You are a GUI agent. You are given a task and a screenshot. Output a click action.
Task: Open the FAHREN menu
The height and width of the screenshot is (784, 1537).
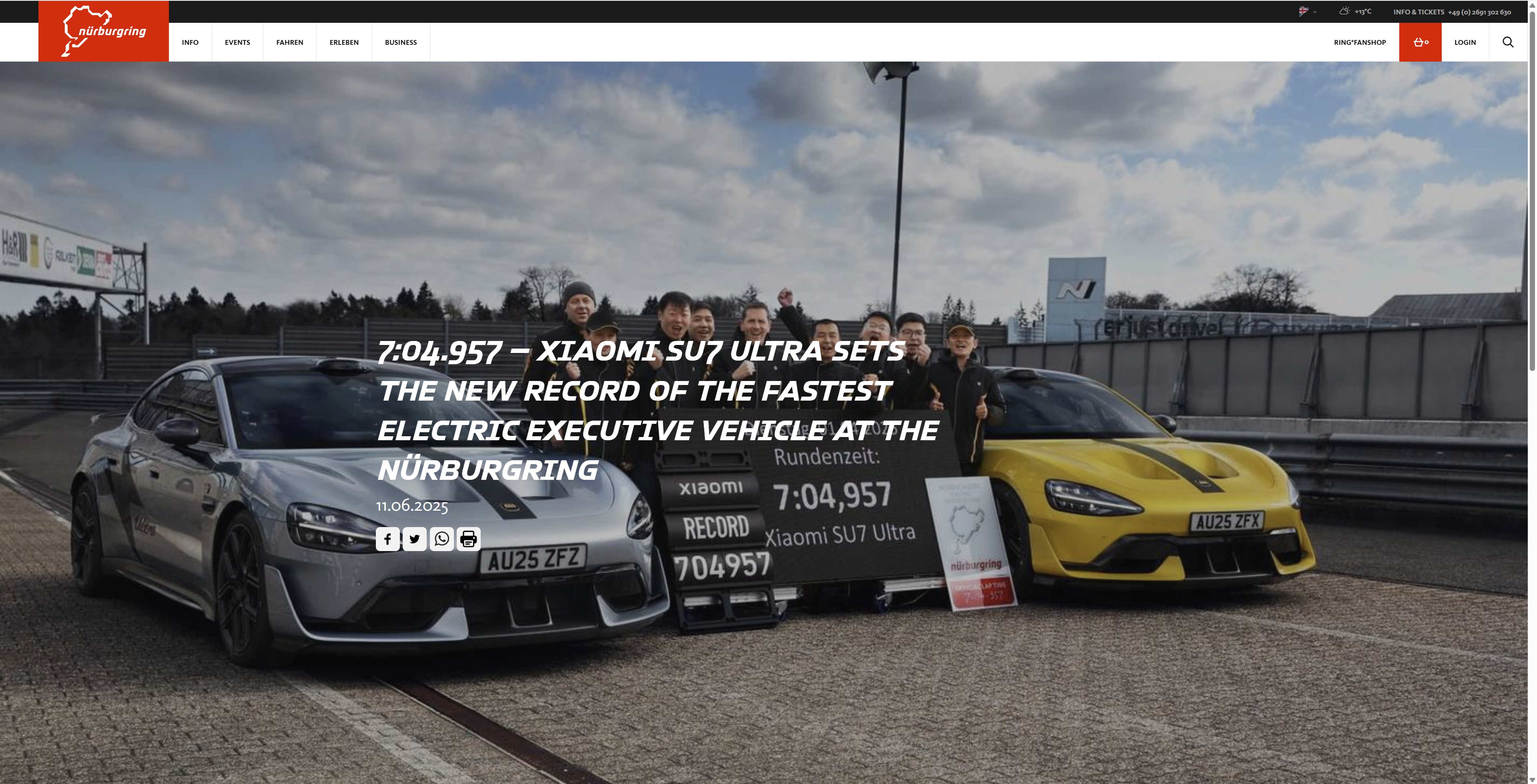pos(289,42)
